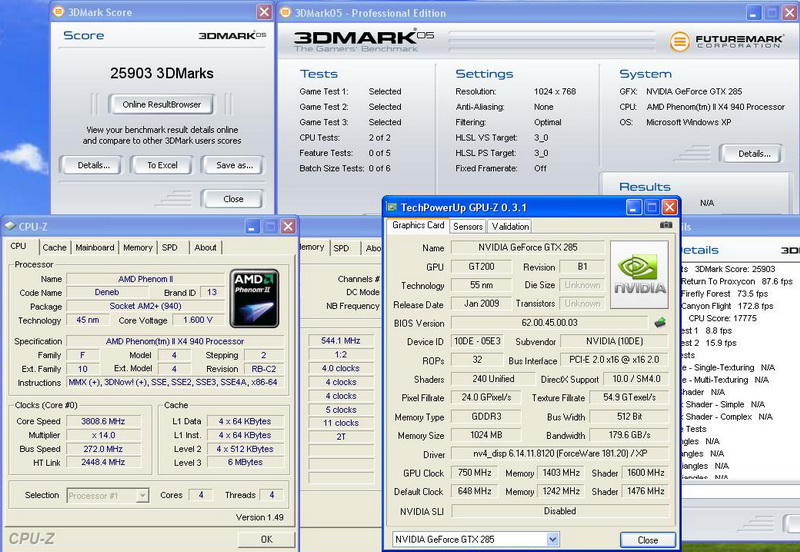Open the Mainboard tab in CPU-Z
Screen dimensions: 800x552
click(94, 247)
